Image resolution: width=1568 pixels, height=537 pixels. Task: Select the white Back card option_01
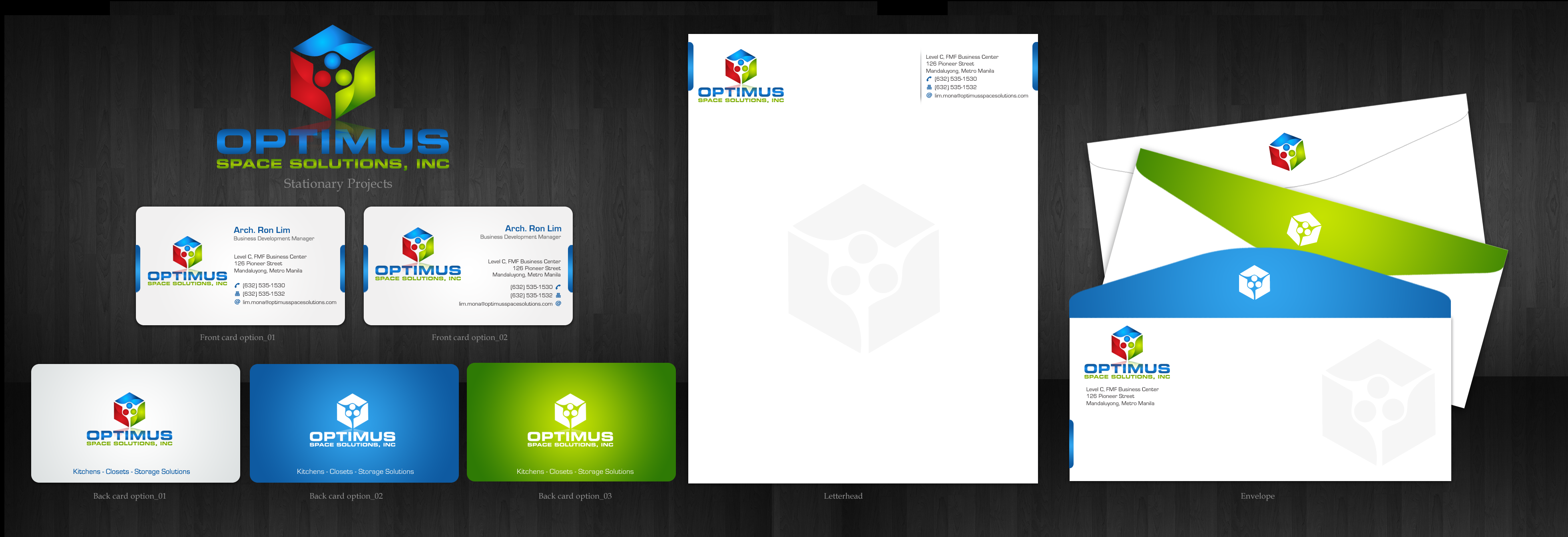(136, 423)
